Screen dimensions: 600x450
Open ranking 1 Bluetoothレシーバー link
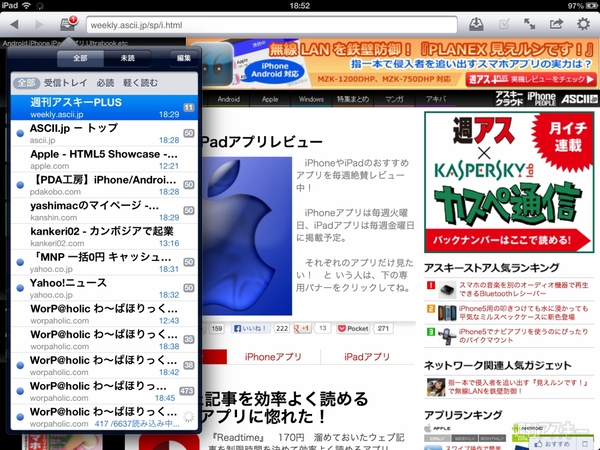(x=523, y=289)
